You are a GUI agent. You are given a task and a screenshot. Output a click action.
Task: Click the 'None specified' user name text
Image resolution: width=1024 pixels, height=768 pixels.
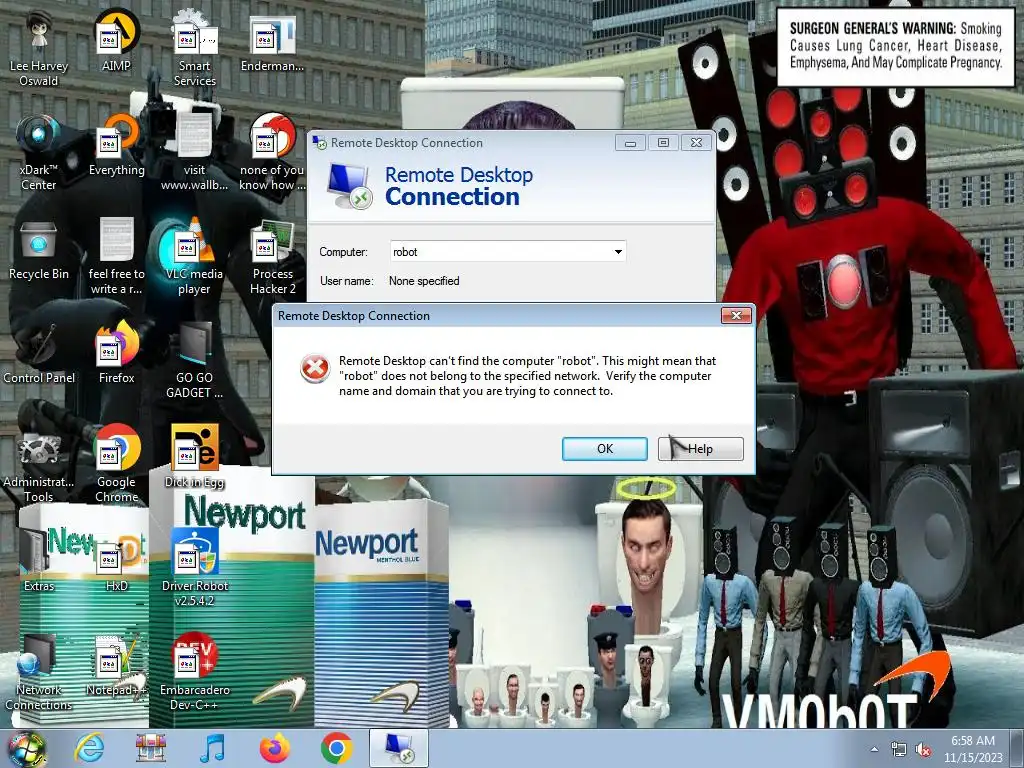coord(424,281)
